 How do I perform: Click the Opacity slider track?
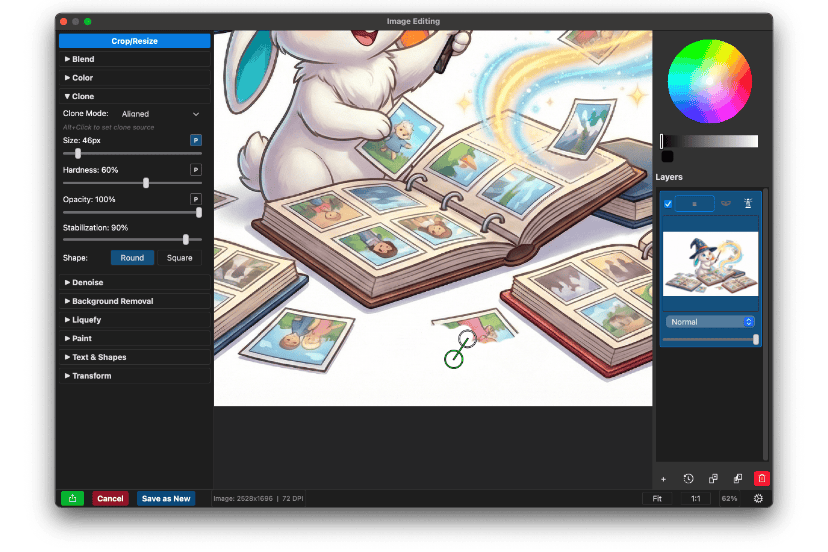132,212
